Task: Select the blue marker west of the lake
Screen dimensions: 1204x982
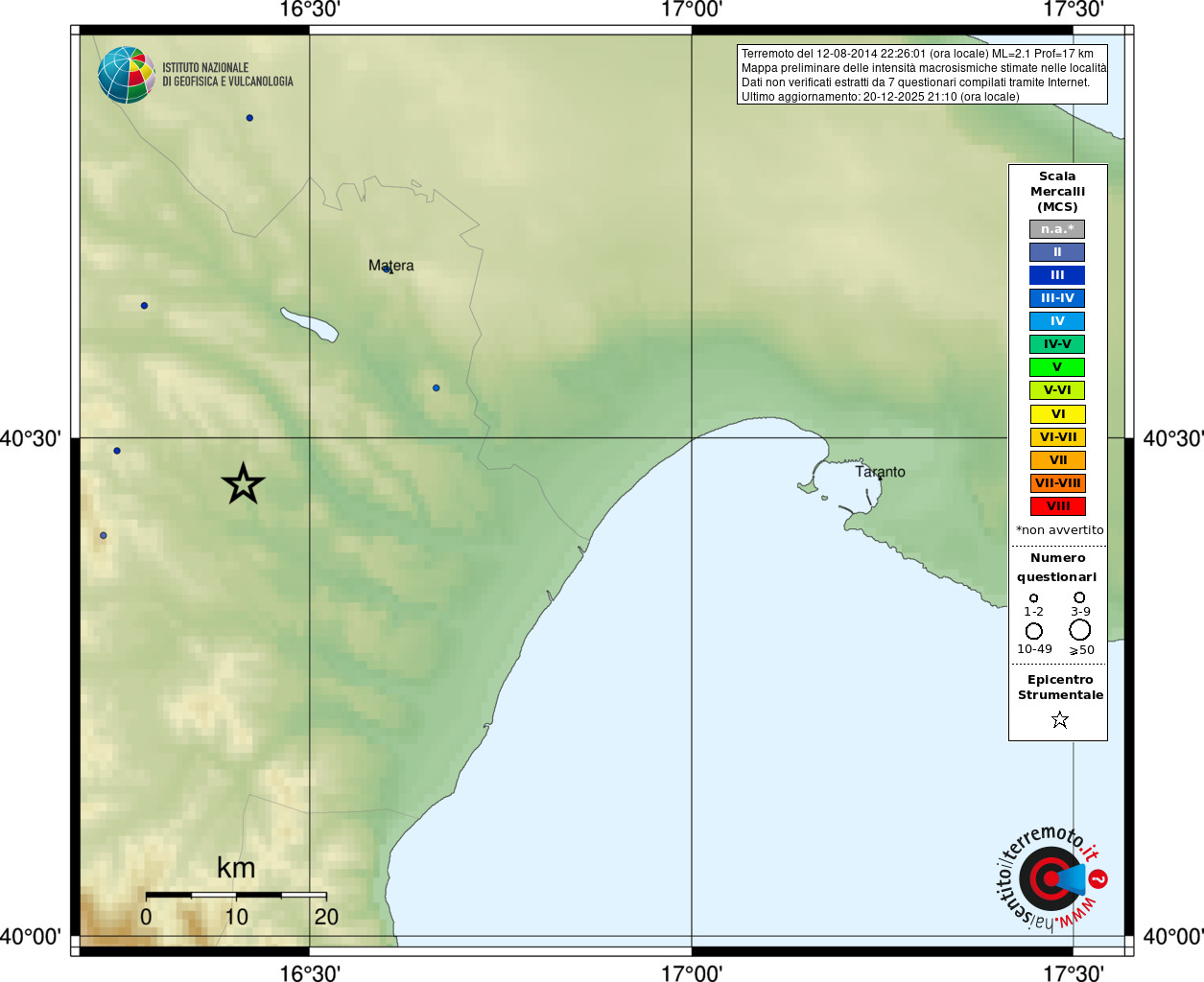Action: [x=144, y=306]
